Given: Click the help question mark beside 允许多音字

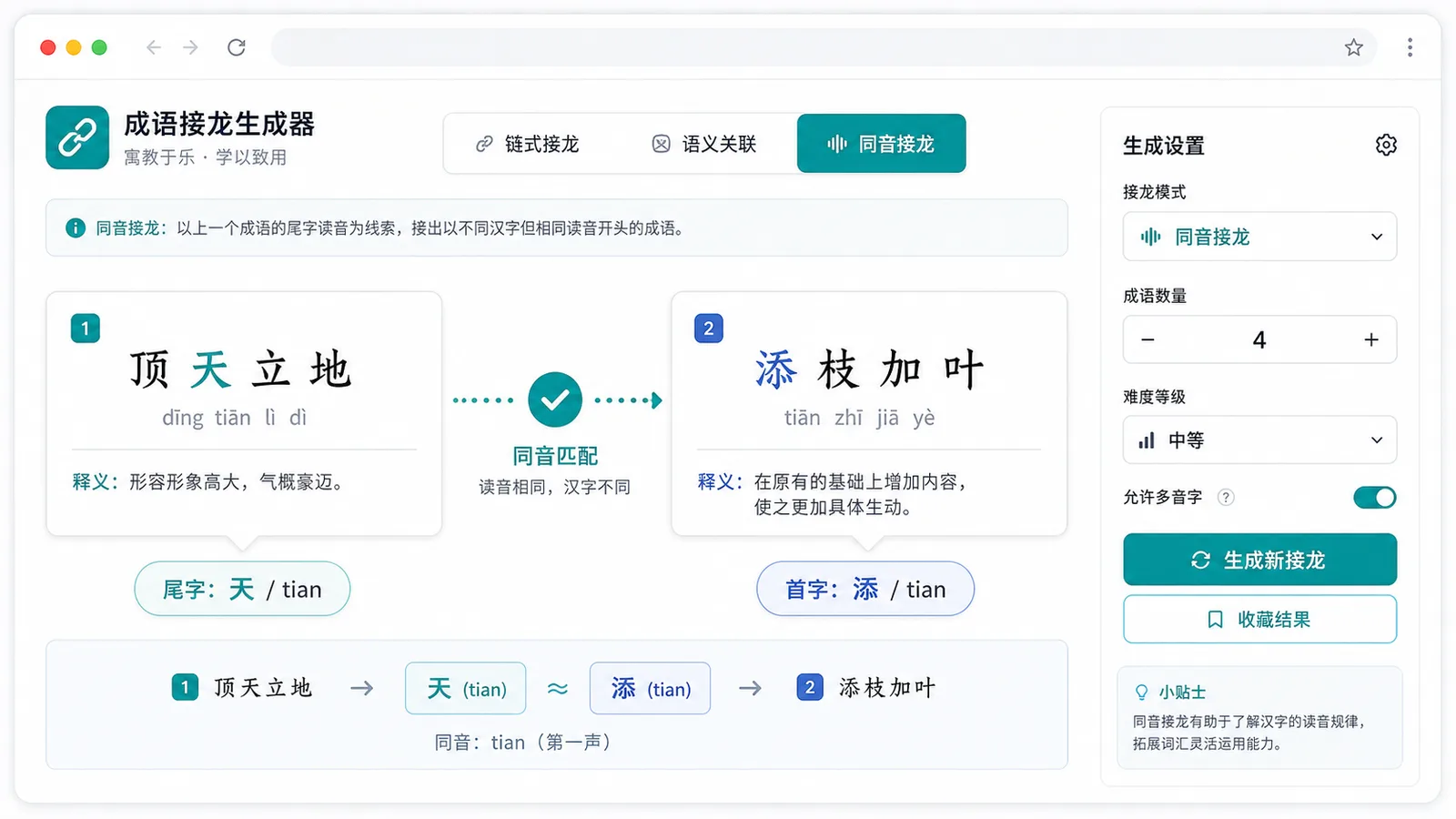Looking at the screenshot, I should [1226, 497].
